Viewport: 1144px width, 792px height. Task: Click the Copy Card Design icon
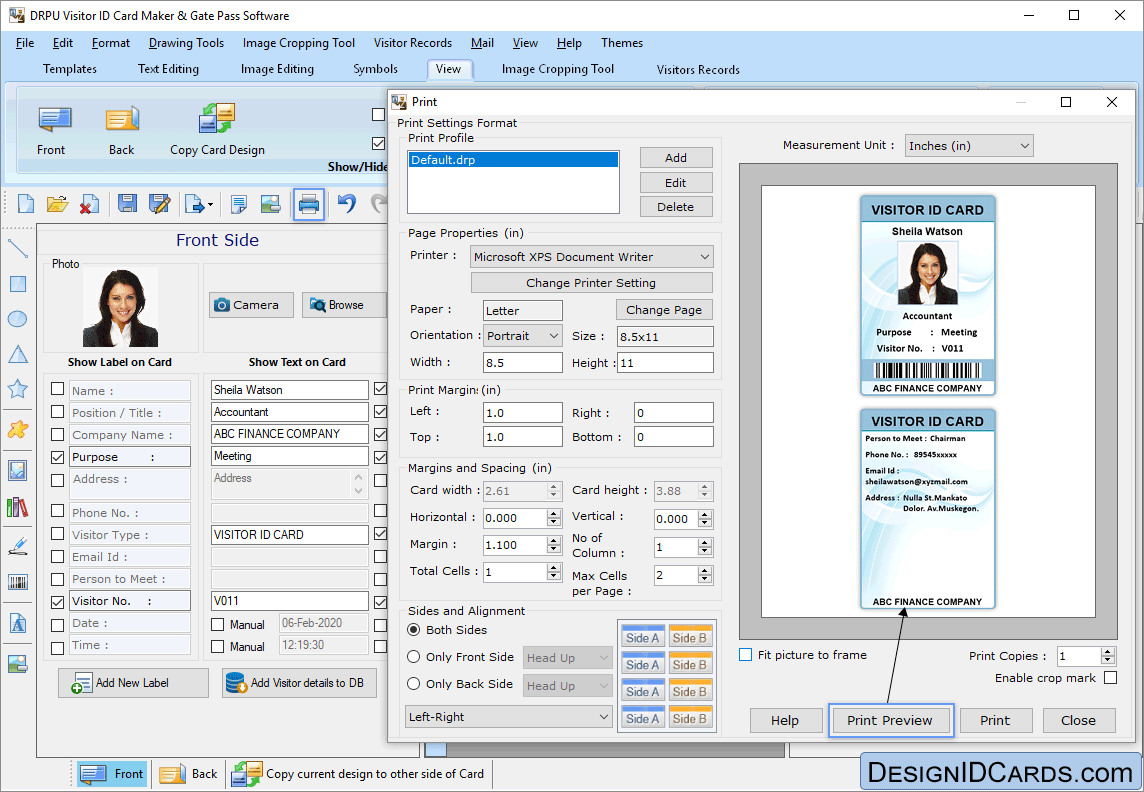pyautogui.click(x=217, y=119)
